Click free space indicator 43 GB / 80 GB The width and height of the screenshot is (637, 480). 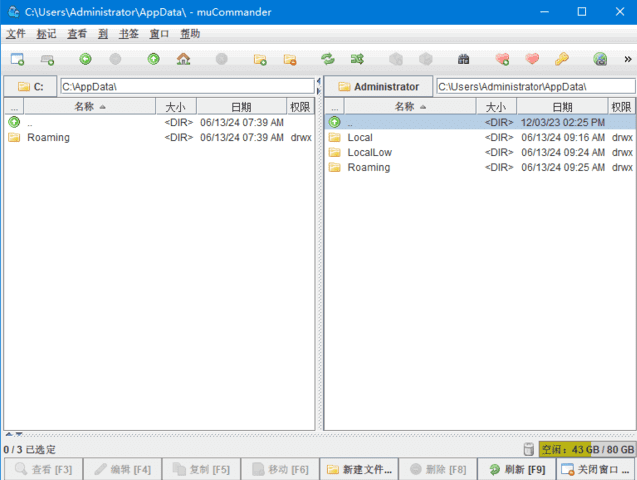tap(587, 449)
